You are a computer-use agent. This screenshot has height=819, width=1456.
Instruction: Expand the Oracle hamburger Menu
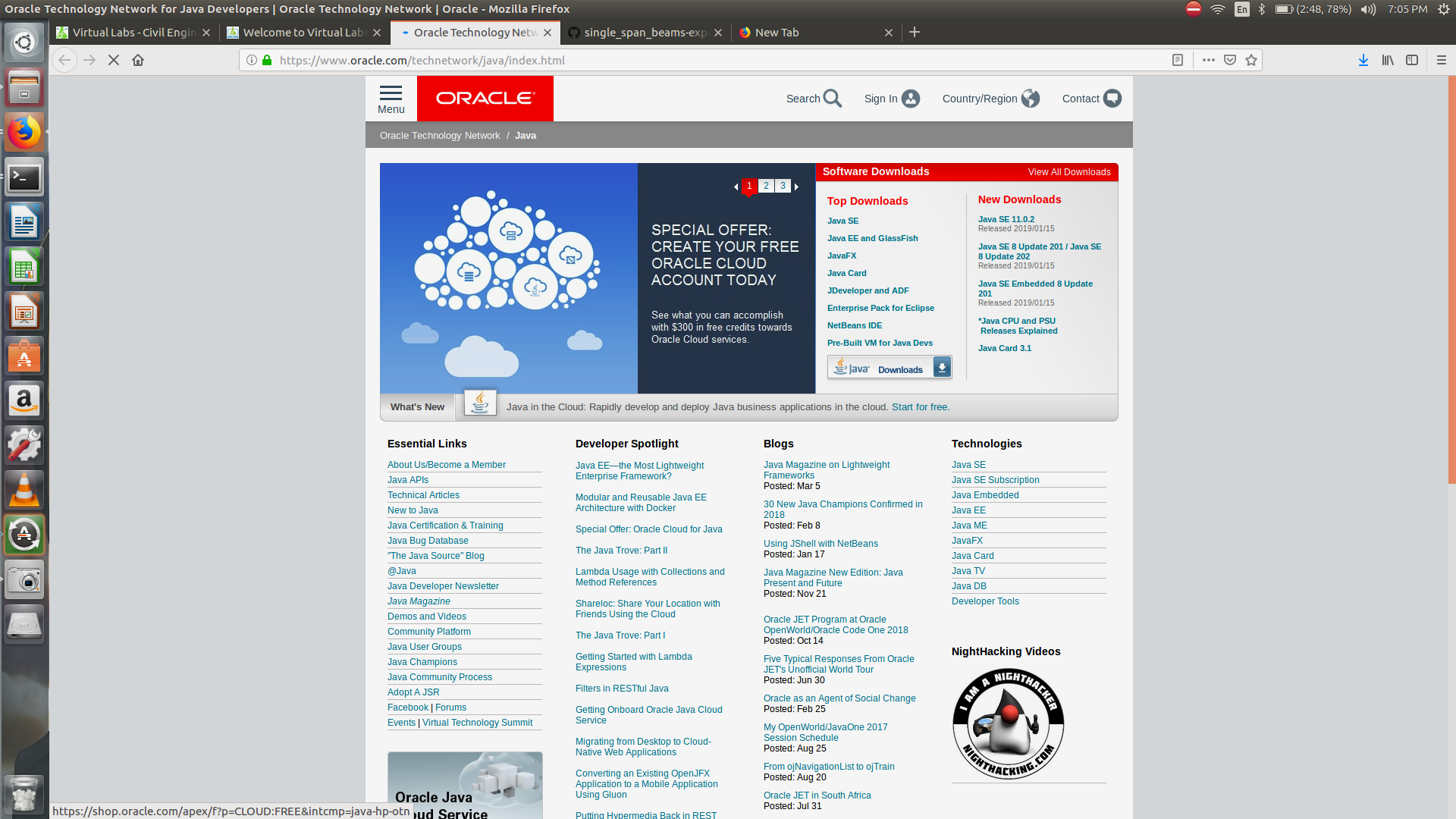pyautogui.click(x=391, y=99)
